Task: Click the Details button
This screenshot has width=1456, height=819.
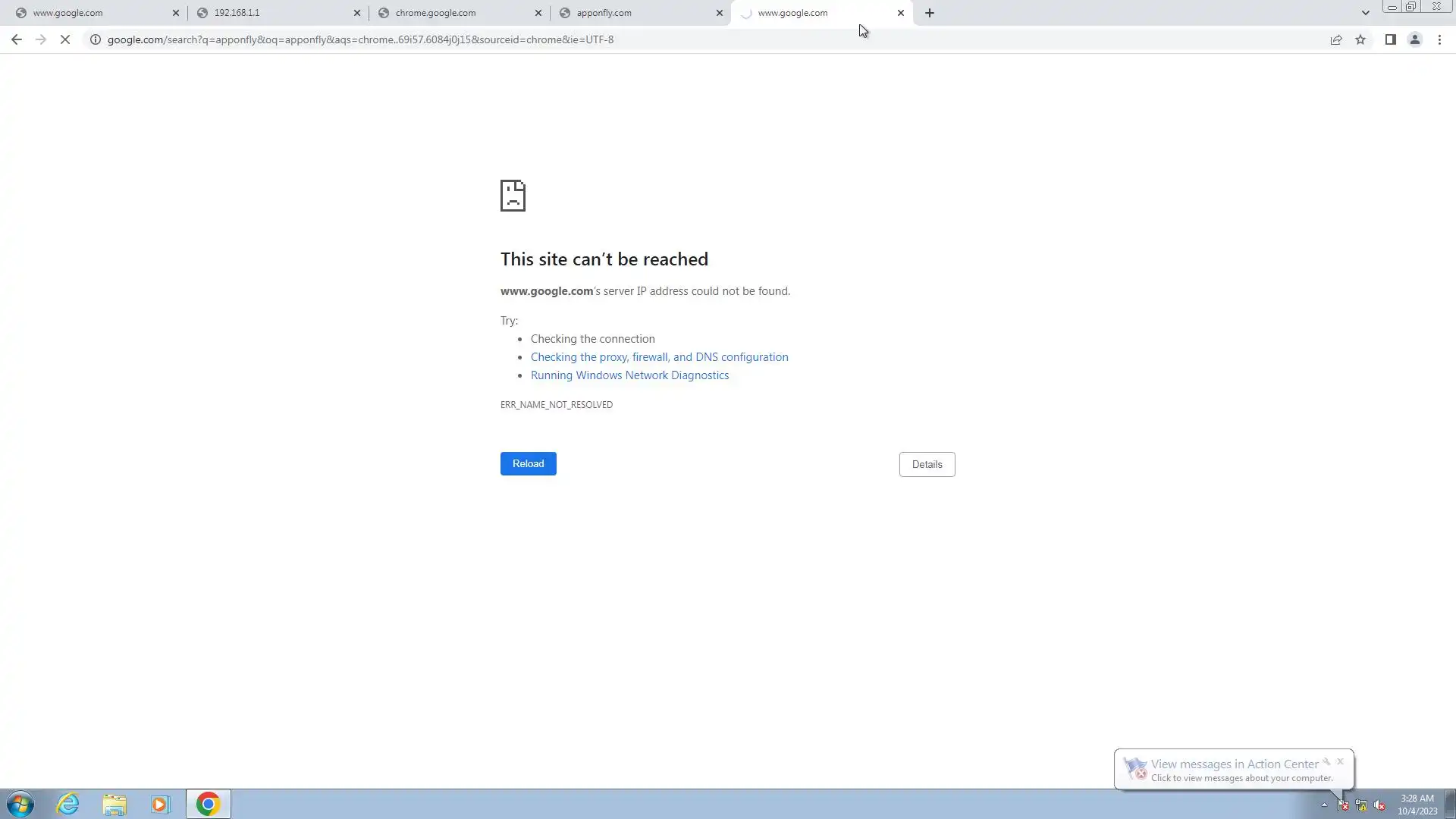Action: [x=927, y=464]
